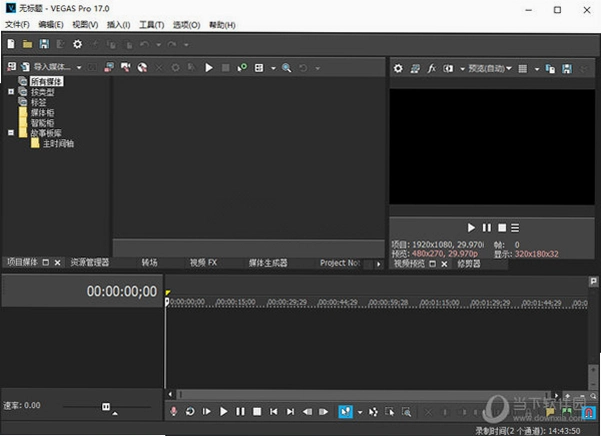Toggle split screen view in video preview
This screenshot has width=601, height=436.
448,69
